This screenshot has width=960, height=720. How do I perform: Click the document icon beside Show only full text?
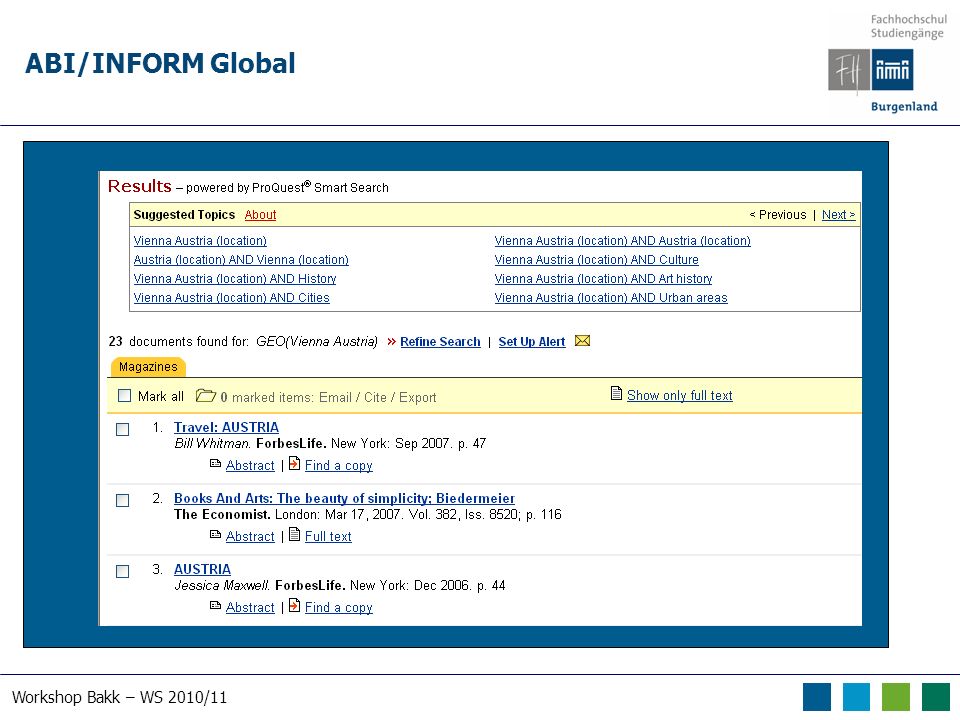click(617, 394)
